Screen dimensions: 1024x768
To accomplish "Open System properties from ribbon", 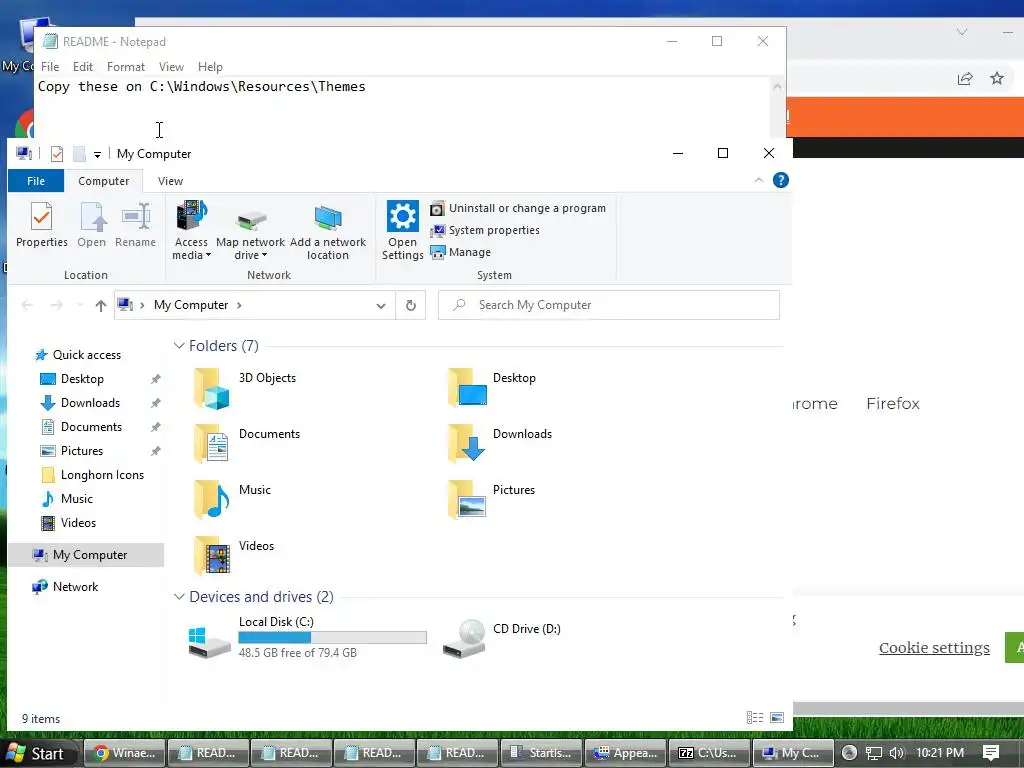I will click(485, 231).
